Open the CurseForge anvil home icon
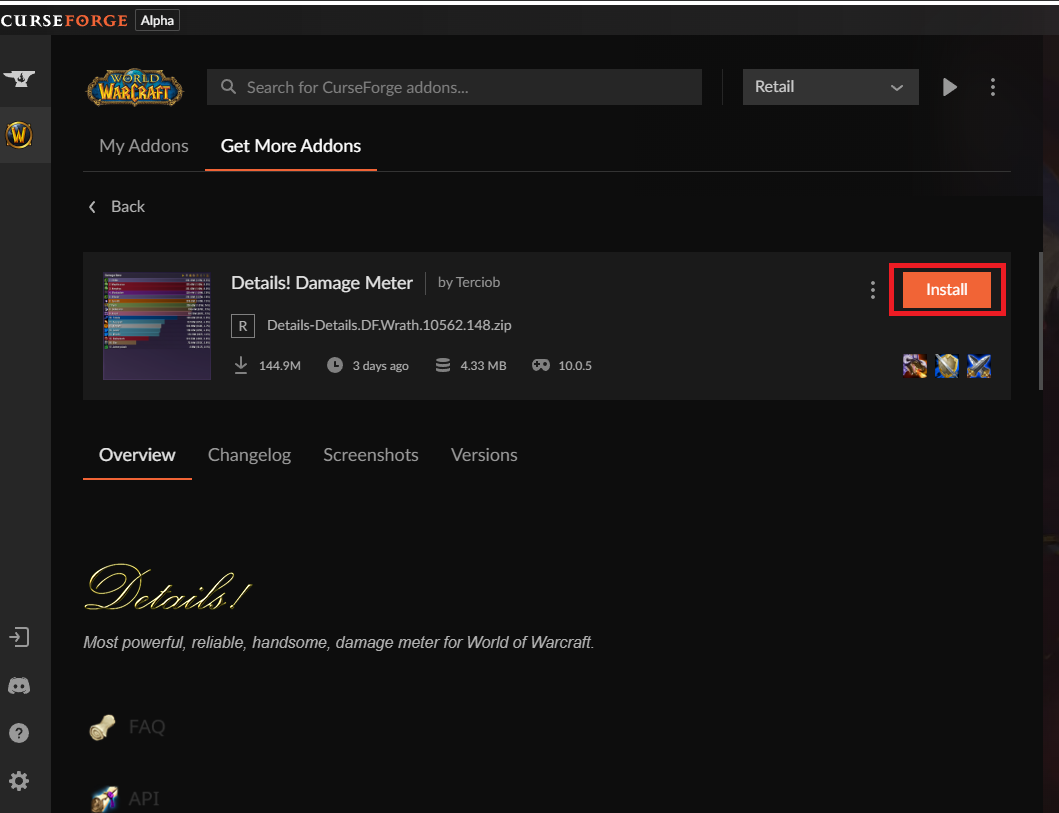 point(19,79)
